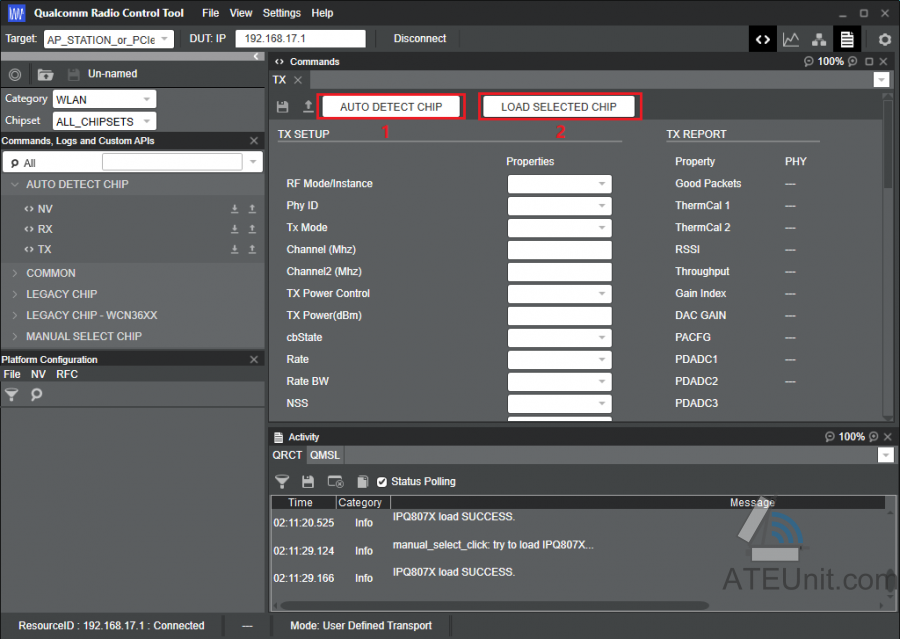Click the Activity log horizontal scrollbar

[494, 605]
